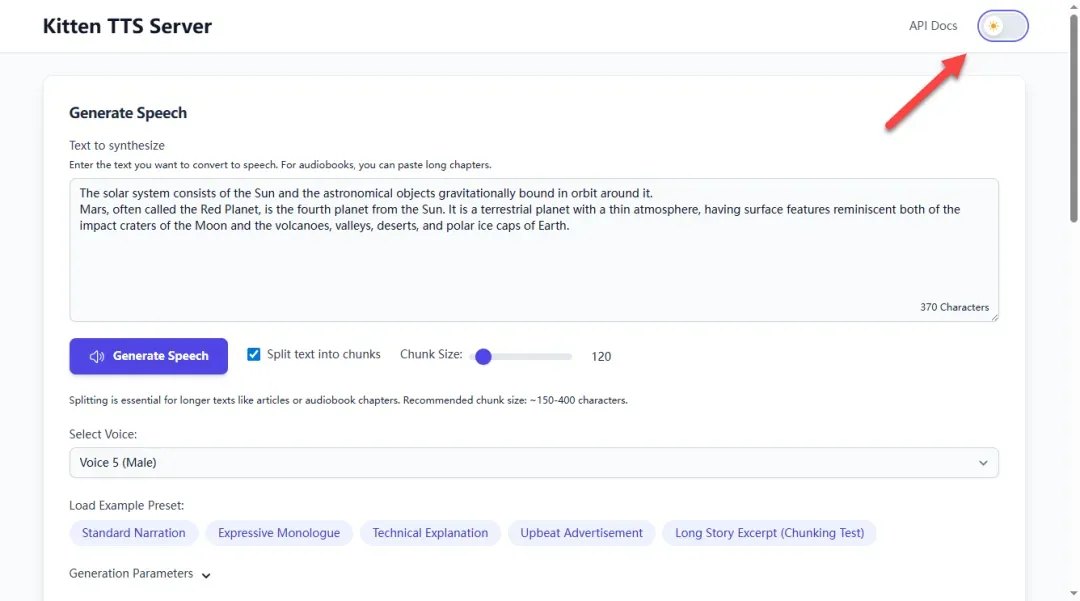Open the Select Voice dropdown
The width and height of the screenshot is (1080, 601).
click(x=533, y=463)
